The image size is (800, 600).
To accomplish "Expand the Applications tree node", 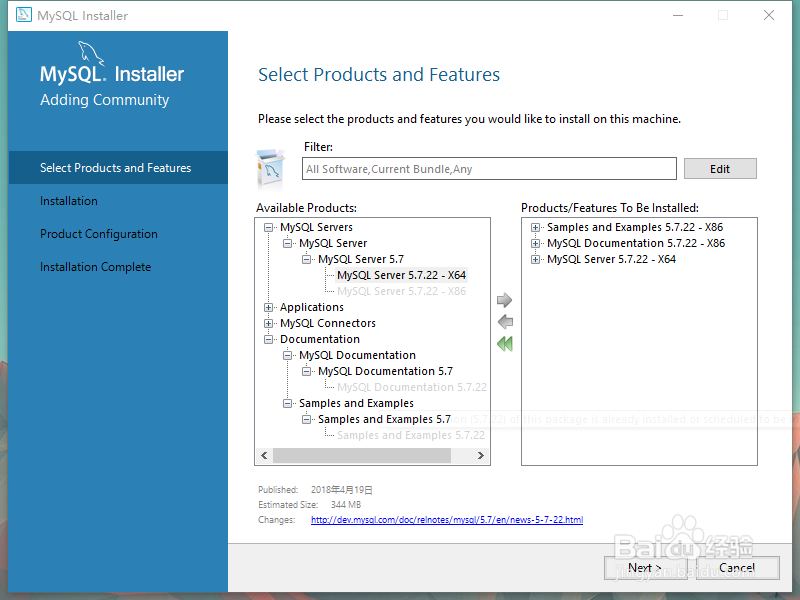I will [268, 307].
